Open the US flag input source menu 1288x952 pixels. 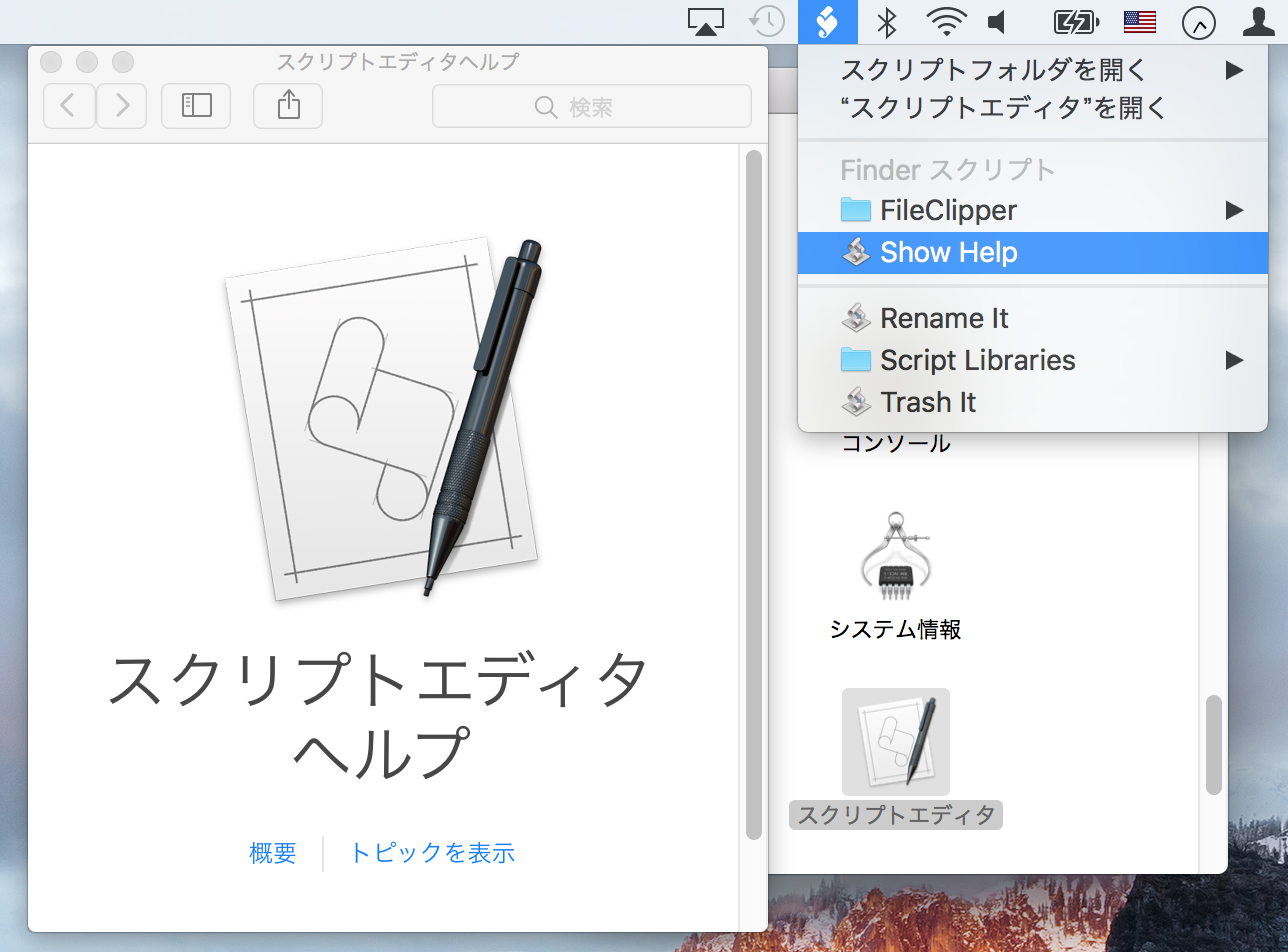1140,21
